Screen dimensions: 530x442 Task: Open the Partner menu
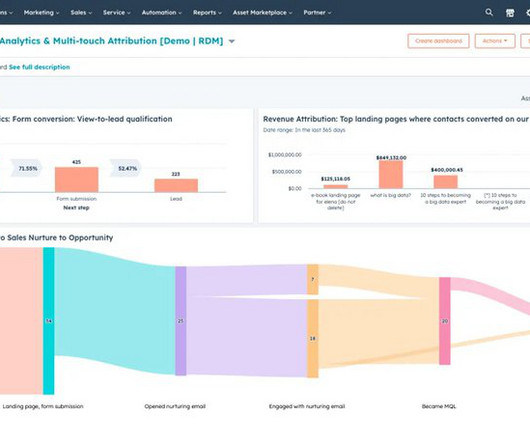(317, 13)
